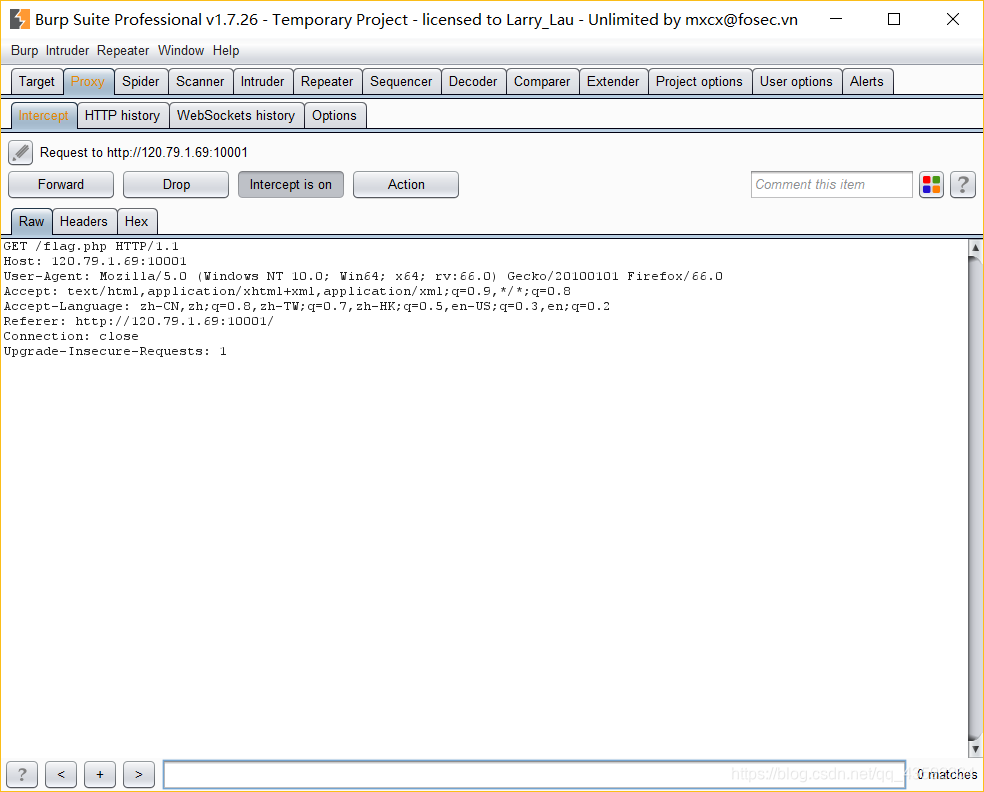This screenshot has height=792, width=984.
Task: Open the Help menu
Action: [226, 50]
